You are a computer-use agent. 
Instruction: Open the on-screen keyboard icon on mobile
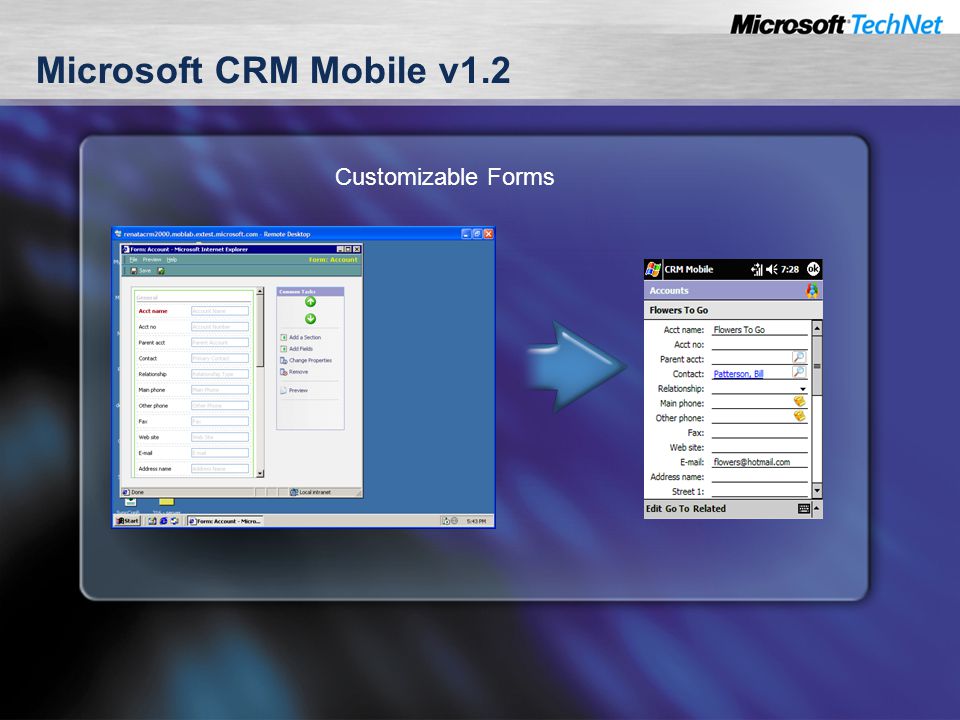coord(804,509)
